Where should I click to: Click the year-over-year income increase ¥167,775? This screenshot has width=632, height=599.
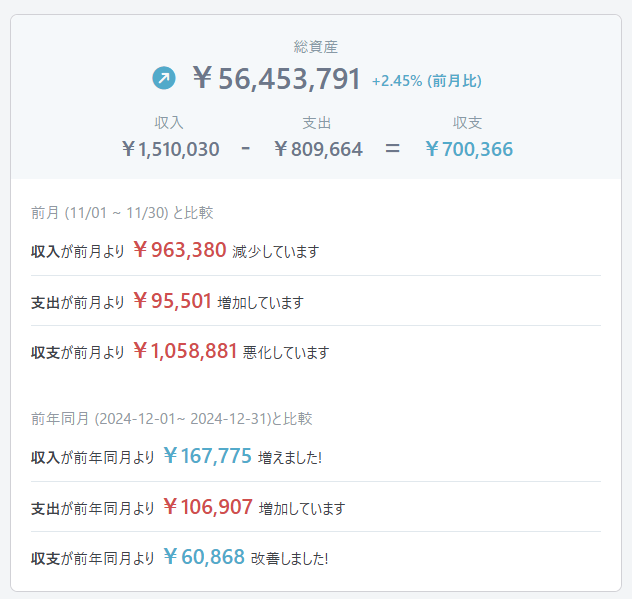point(207,456)
